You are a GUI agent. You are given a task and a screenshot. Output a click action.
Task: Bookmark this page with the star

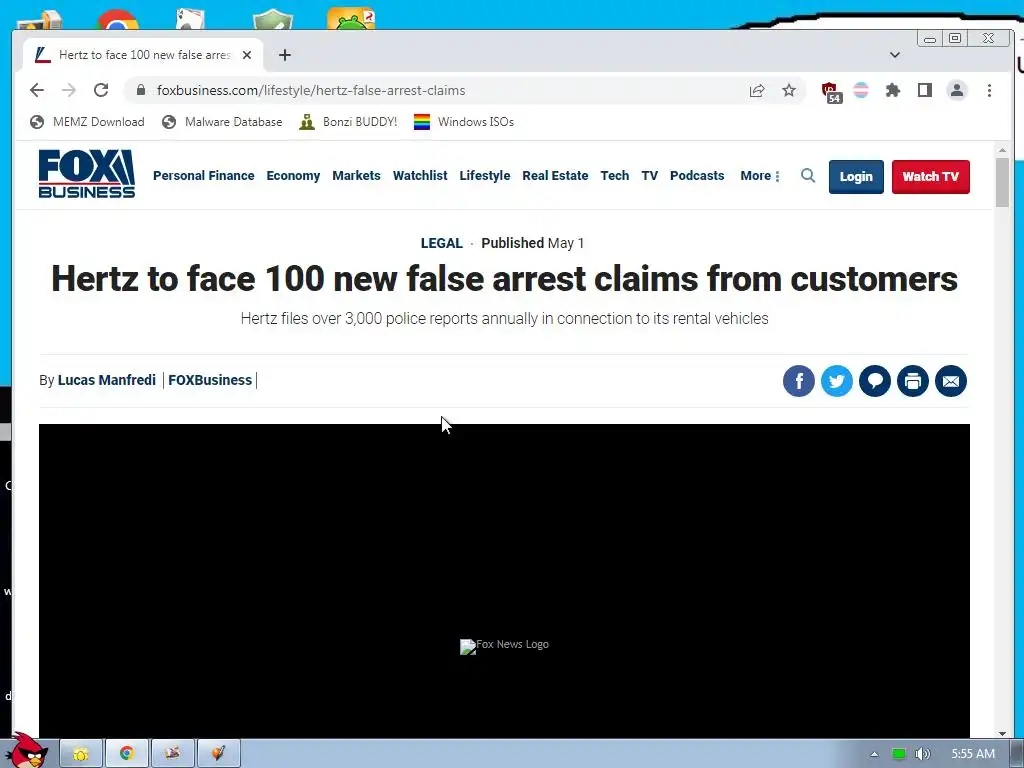pyautogui.click(x=789, y=90)
